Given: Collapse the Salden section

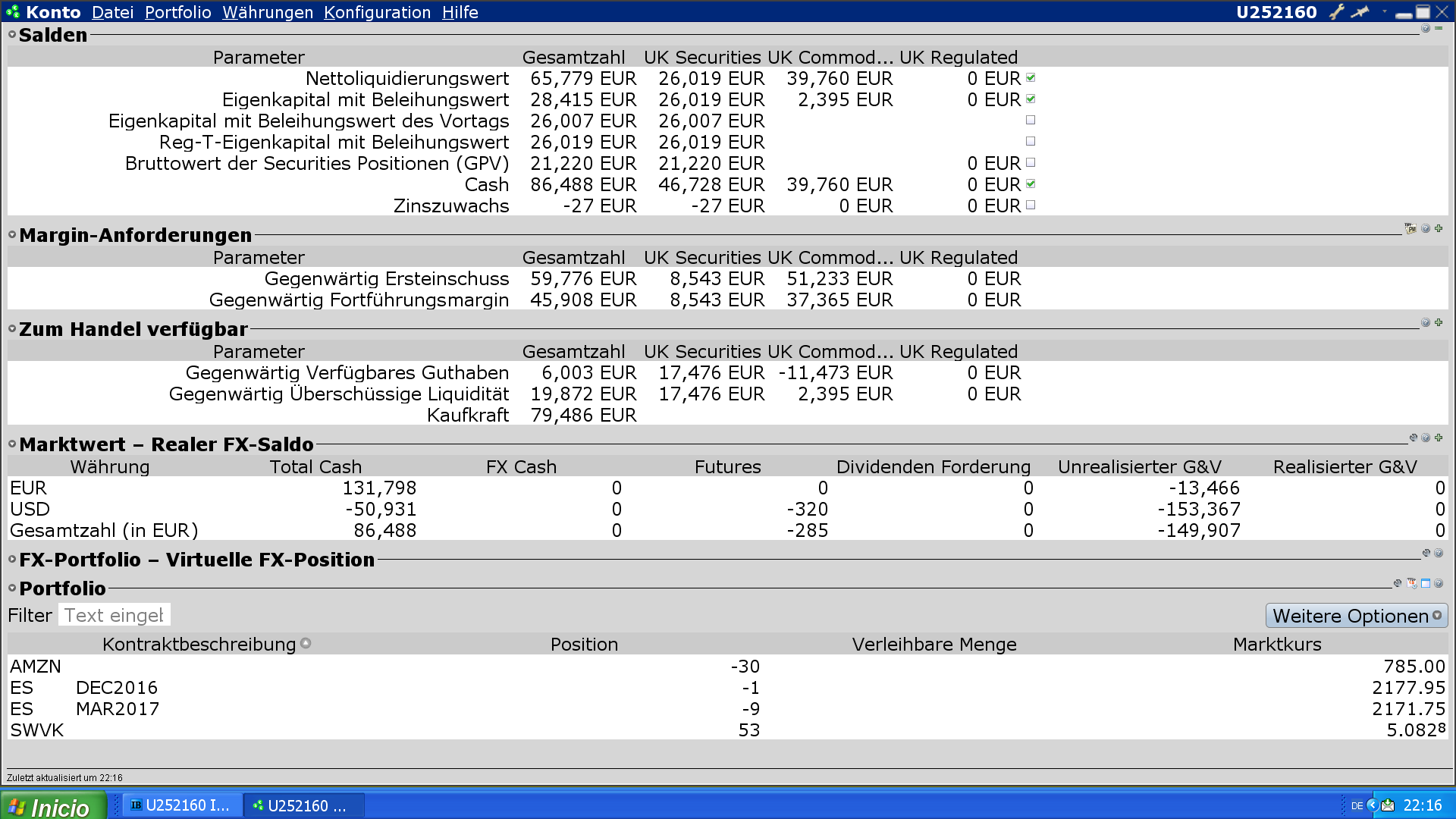Looking at the screenshot, I should coord(12,35).
